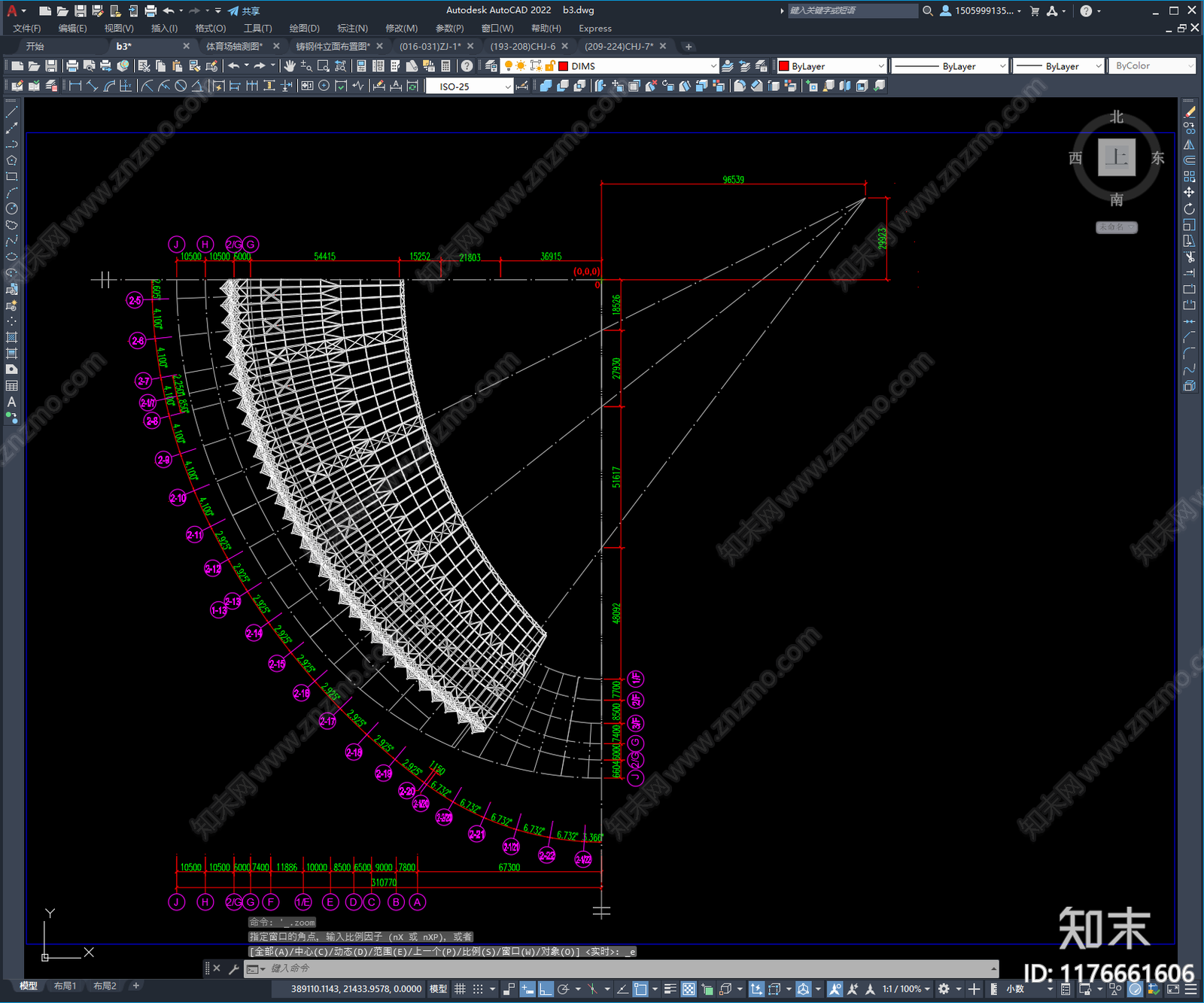Select the Arc Length dimension tool
This screenshot has height=1003, width=1204.
point(109,86)
